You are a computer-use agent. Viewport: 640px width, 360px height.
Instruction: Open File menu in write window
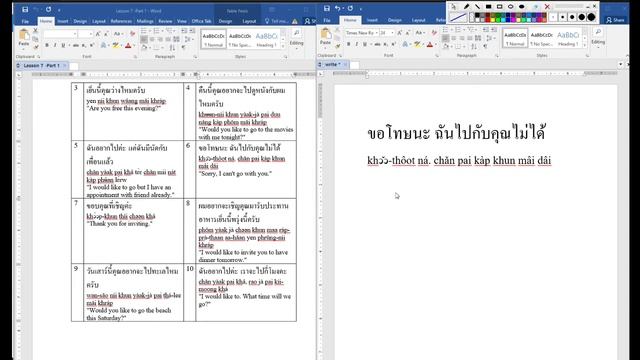(327, 20)
